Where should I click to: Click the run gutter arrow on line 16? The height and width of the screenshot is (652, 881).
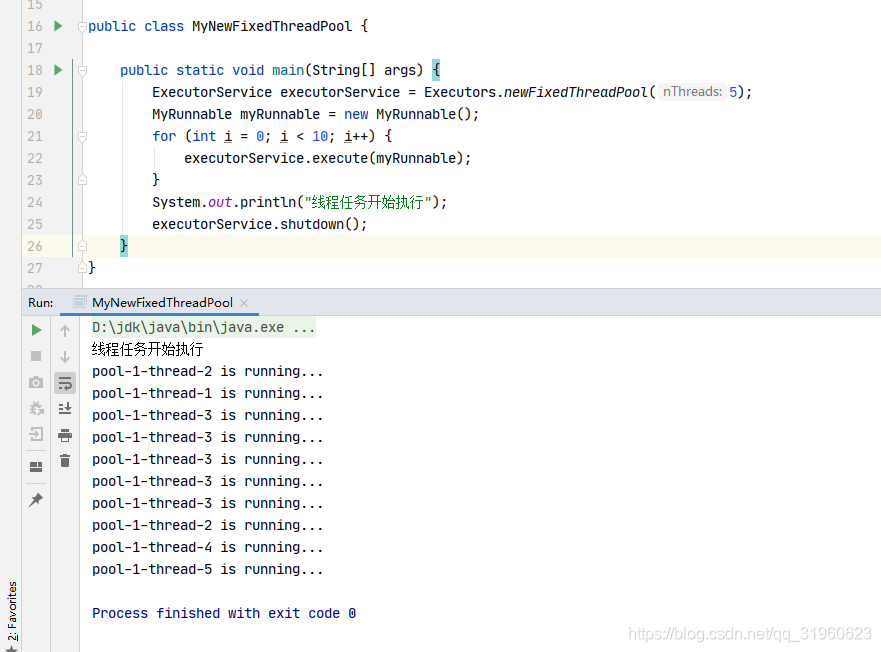[x=58, y=26]
